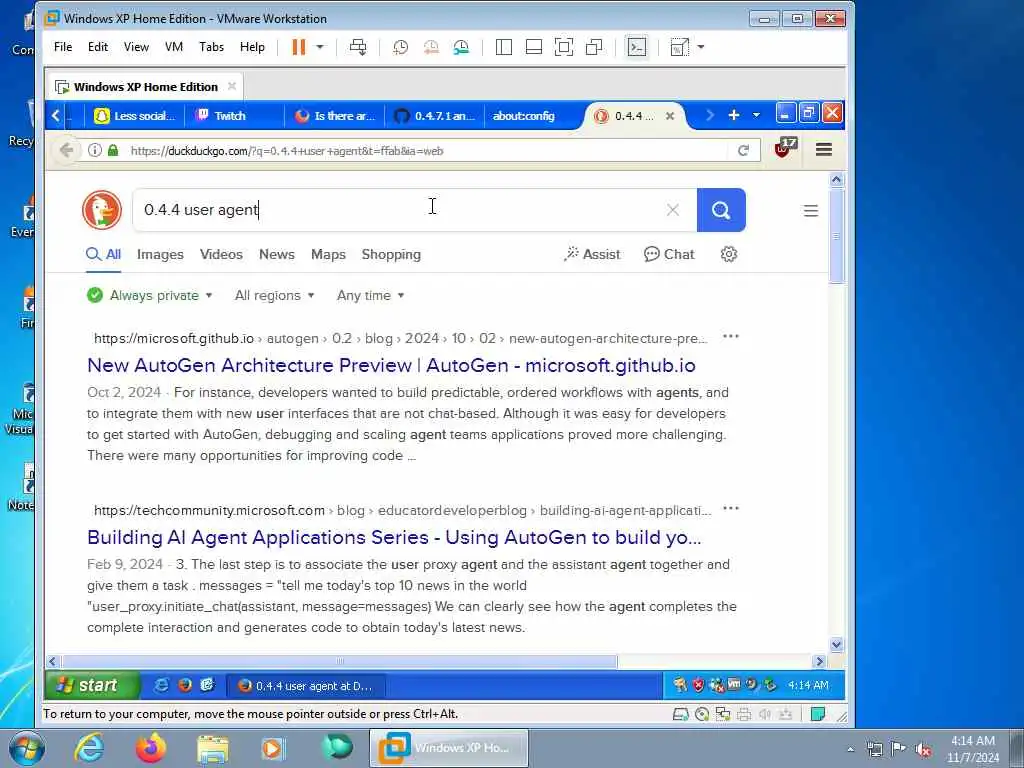Click the page vertical scrollbar down arrow
This screenshot has height=768, width=1024.
(837, 645)
